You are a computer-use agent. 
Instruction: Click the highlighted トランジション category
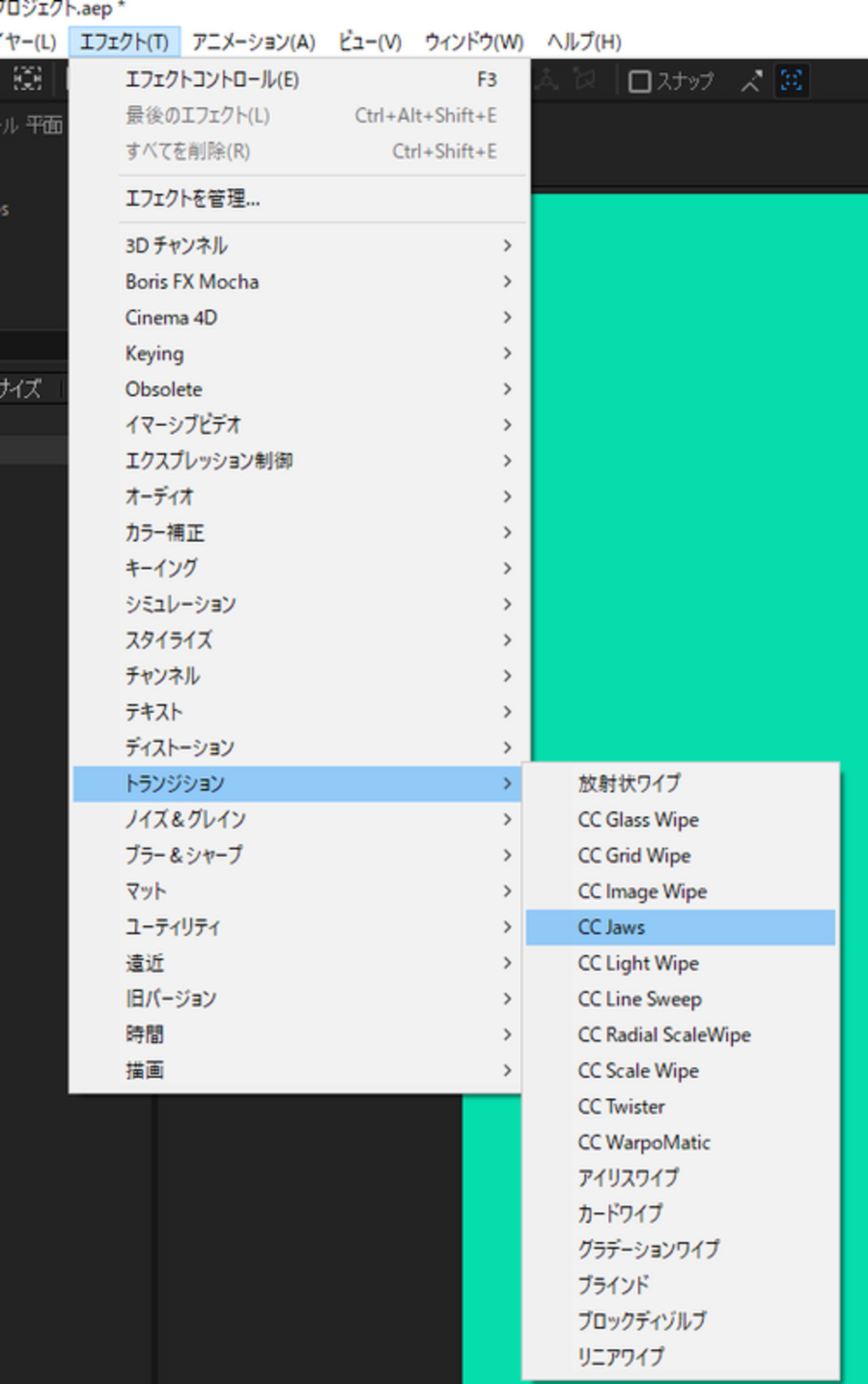pyautogui.click(x=296, y=784)
